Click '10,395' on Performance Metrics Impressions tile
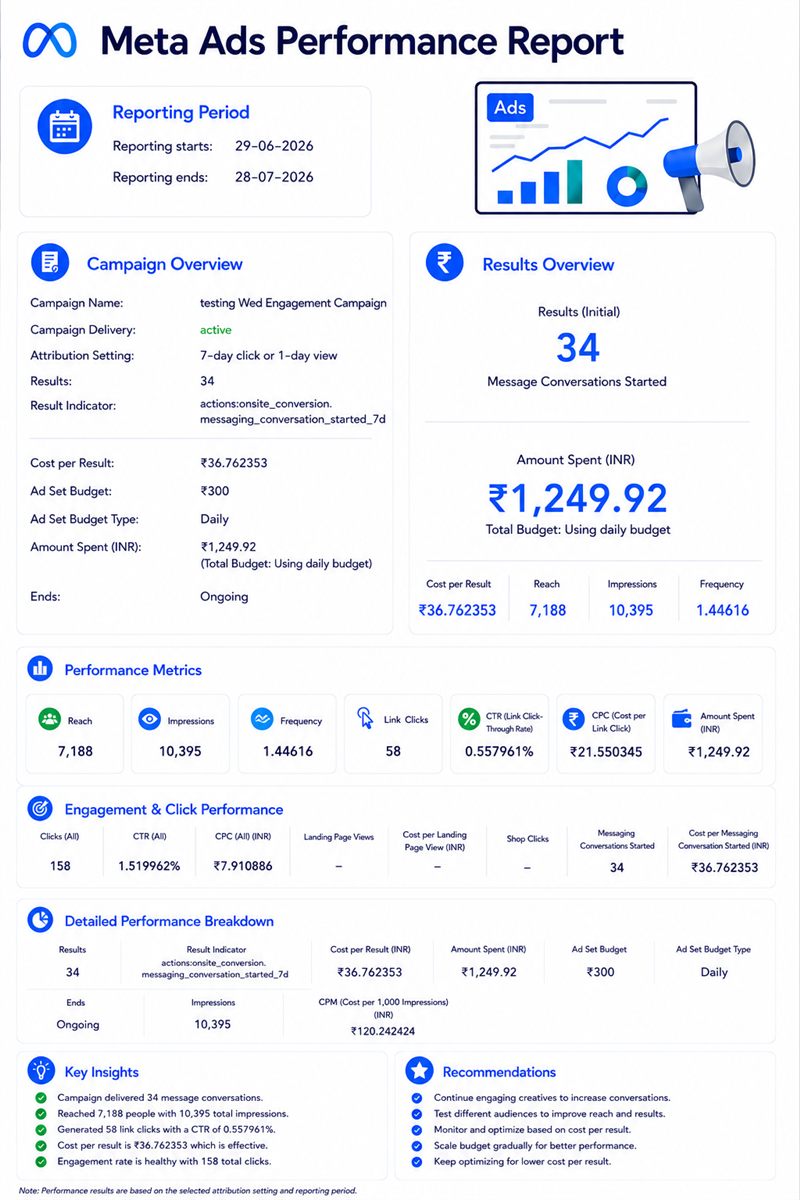Screen dimensions: 800x1200 point(181,751)
